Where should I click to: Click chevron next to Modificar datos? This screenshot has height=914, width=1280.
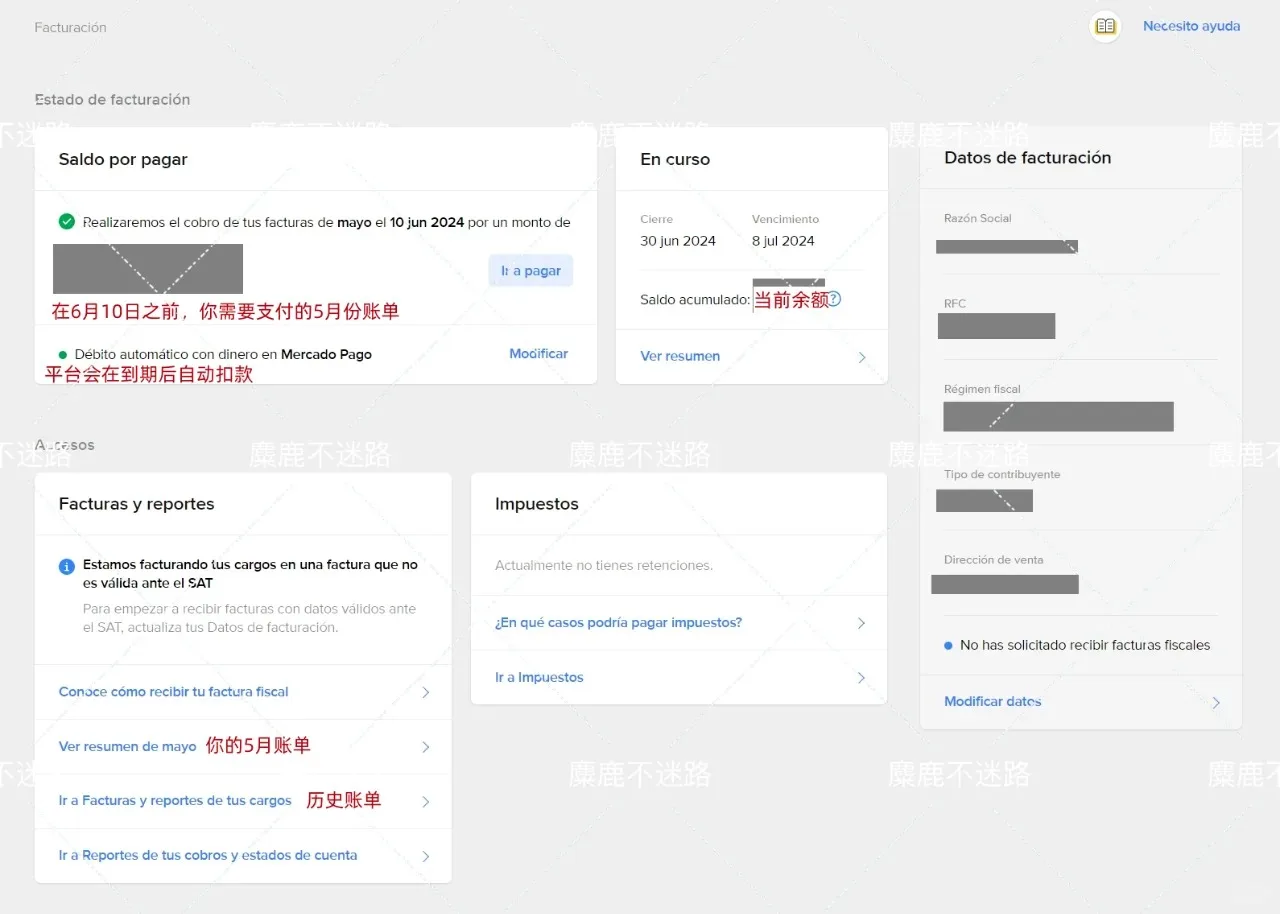click(x=1216, y=703)
